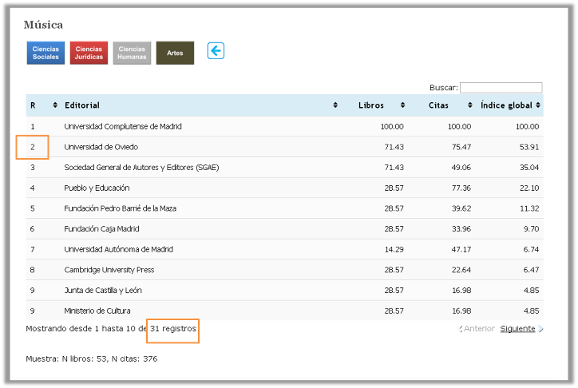Image resolution: width=578 pixels, height=388 pixels.
Task: Click Muestra N libros summary text
Action: point(91,359)
